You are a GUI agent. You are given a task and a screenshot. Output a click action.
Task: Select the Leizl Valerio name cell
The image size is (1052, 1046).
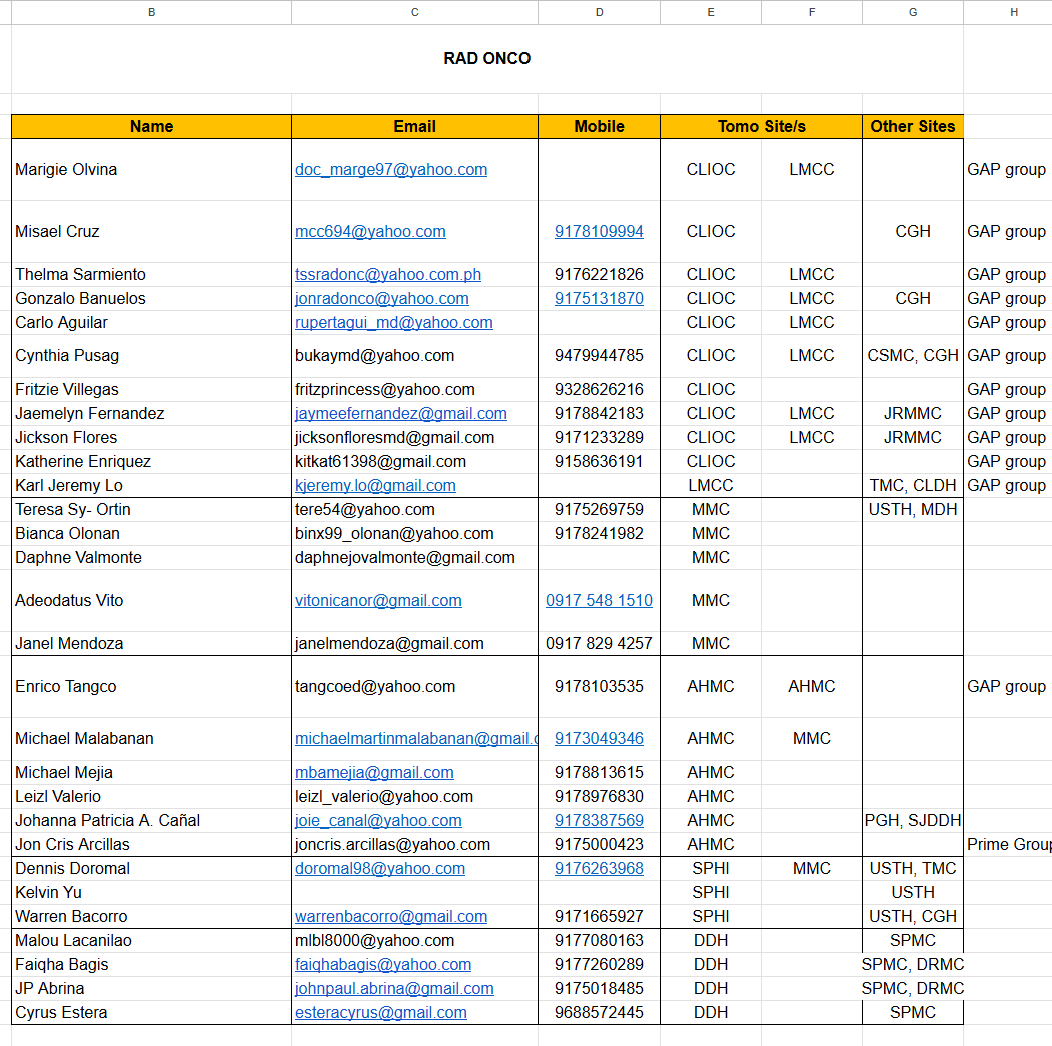(152, 796)
